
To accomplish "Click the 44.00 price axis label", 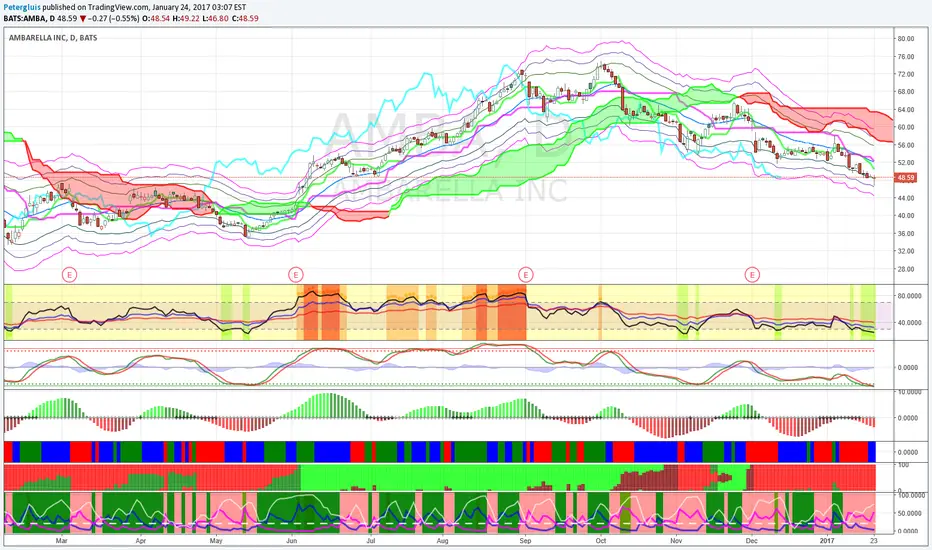I will [x=906, y=198].
